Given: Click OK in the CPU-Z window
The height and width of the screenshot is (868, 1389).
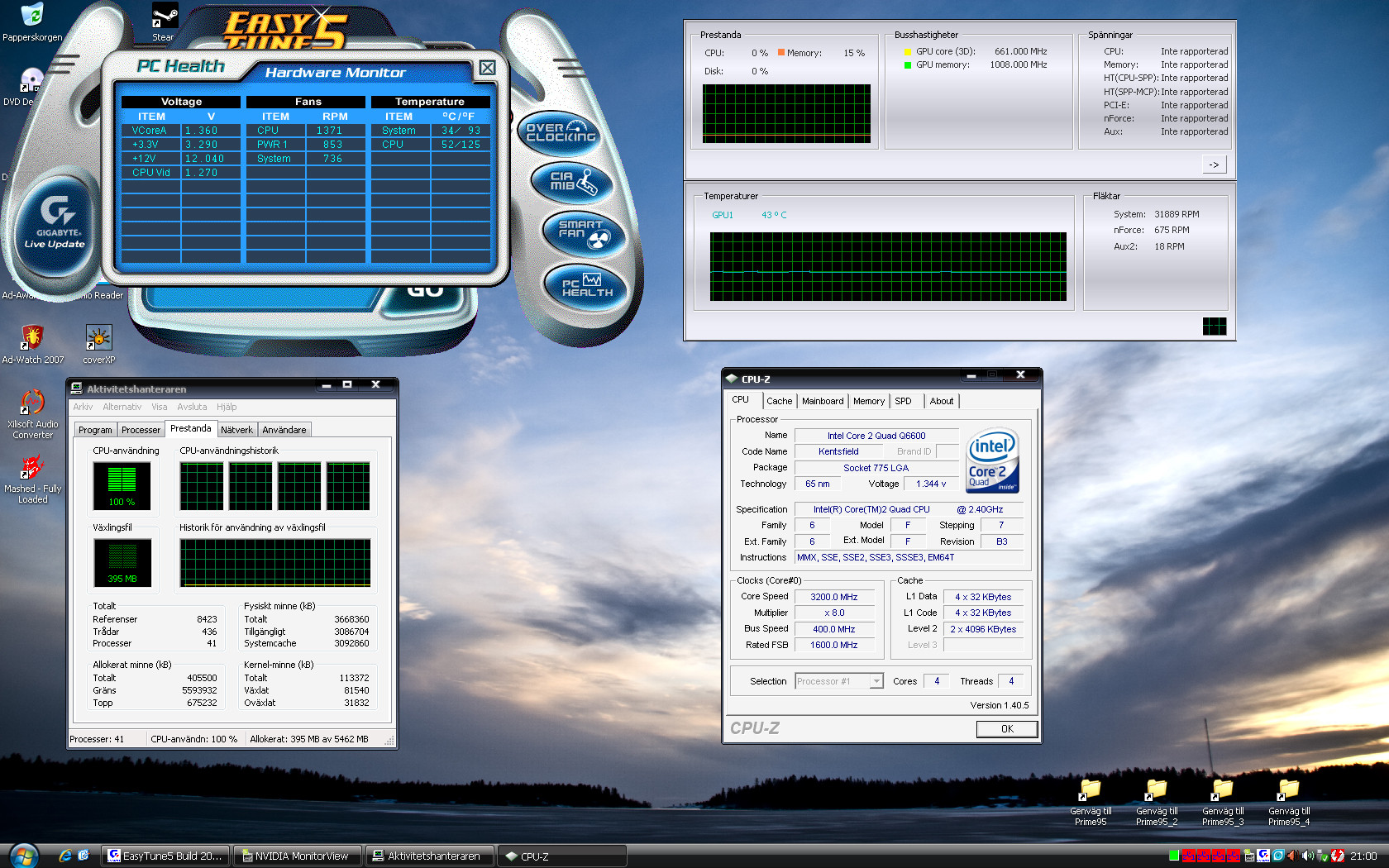Looking at the screenshot, I should (x=1007, y=729).
